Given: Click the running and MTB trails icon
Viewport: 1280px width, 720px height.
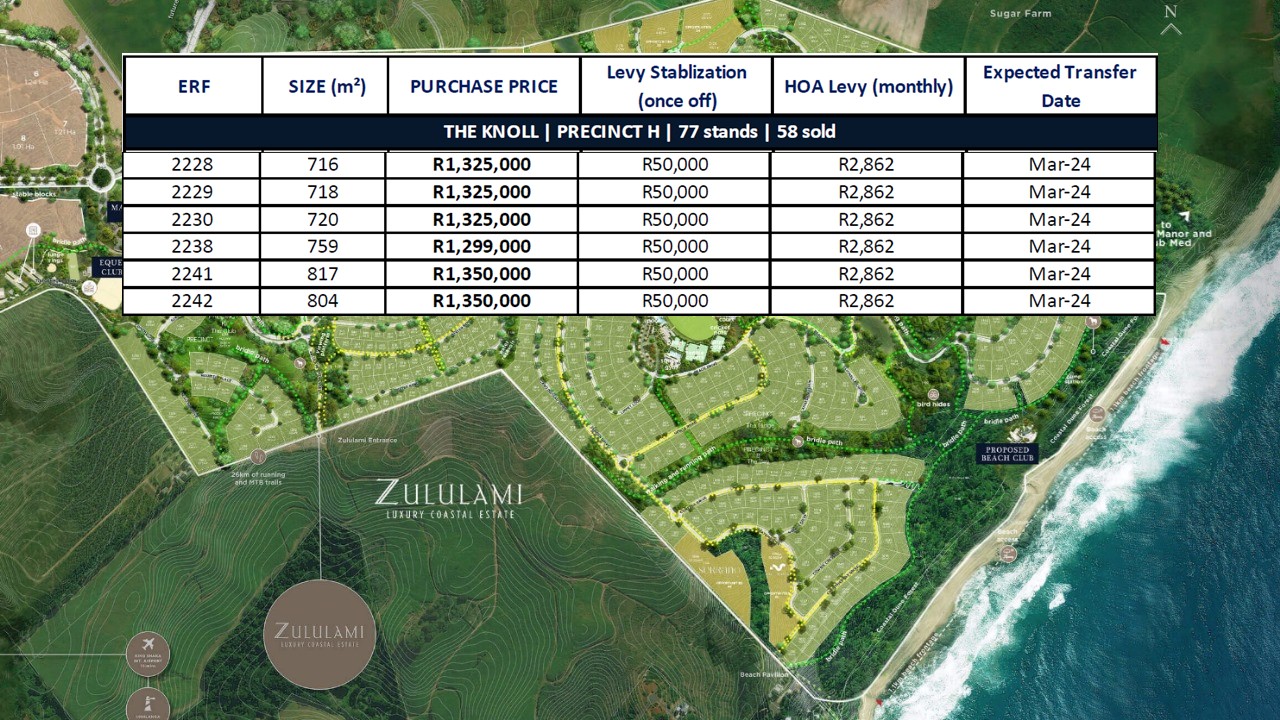Looking at the screenshot, I should pyautogui.click(x=258, y=457).
